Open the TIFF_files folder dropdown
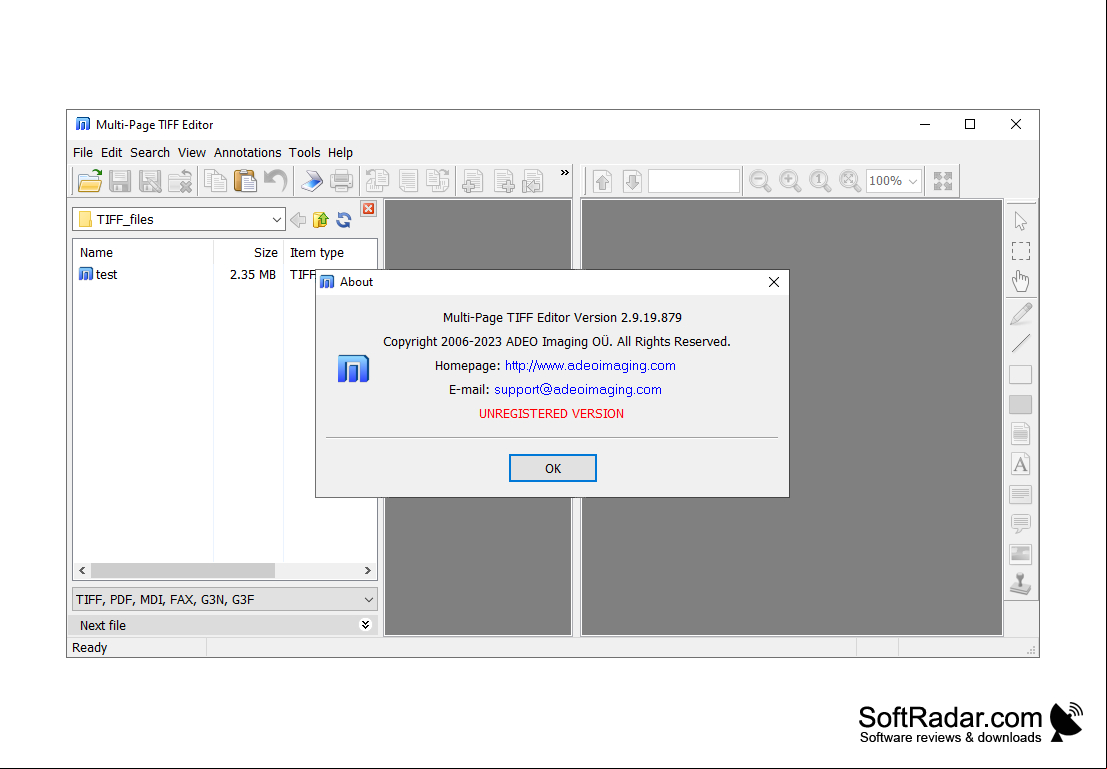Viewport: 1107px width, 769px height. (x=276, y=220)
